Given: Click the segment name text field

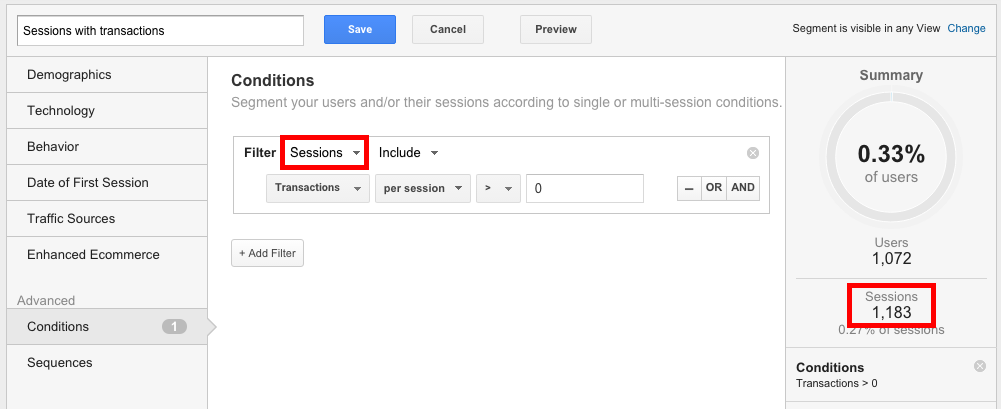Looking at the screenshot, I should point(160,30).
